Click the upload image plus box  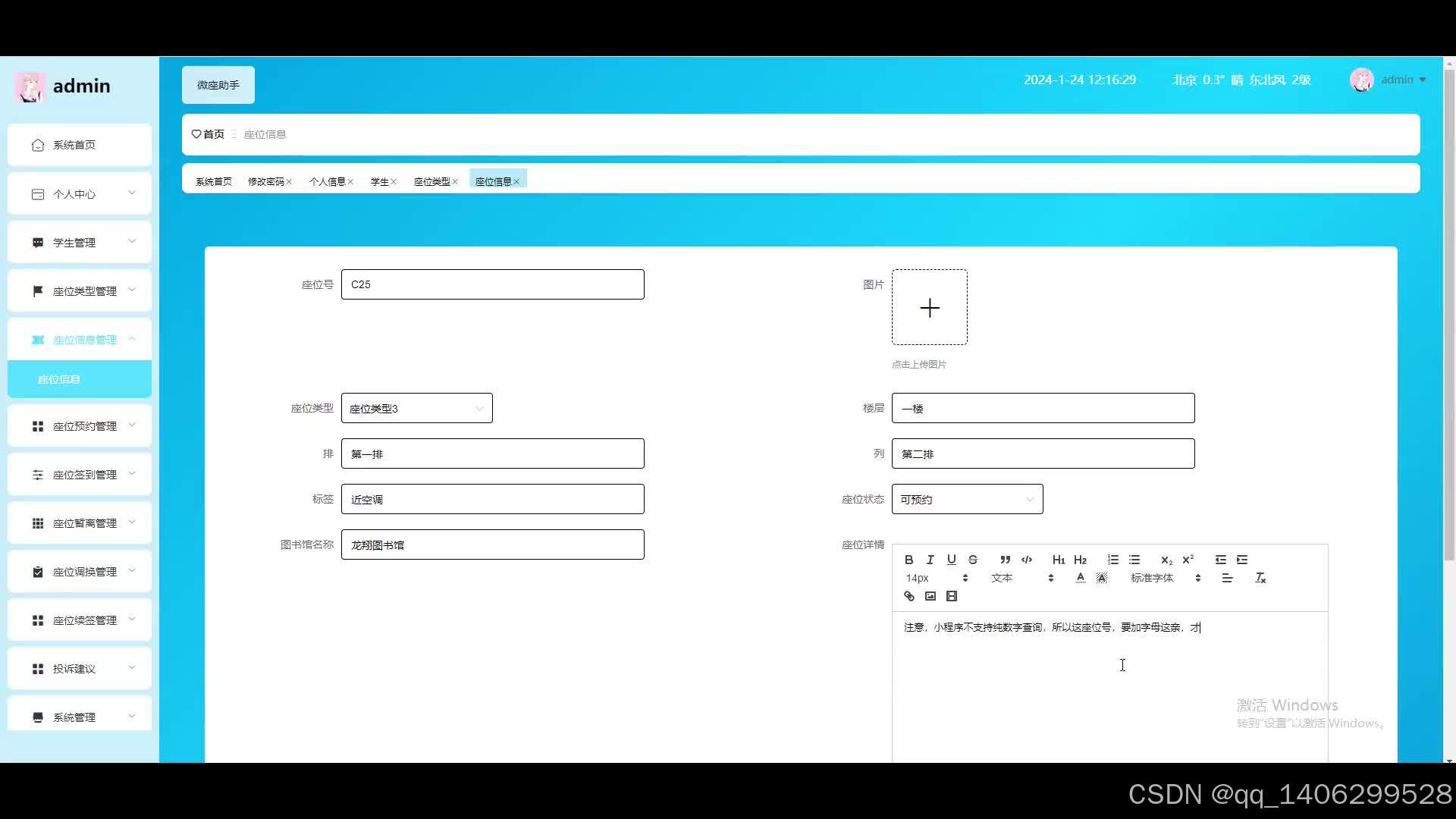coord(929,307)
